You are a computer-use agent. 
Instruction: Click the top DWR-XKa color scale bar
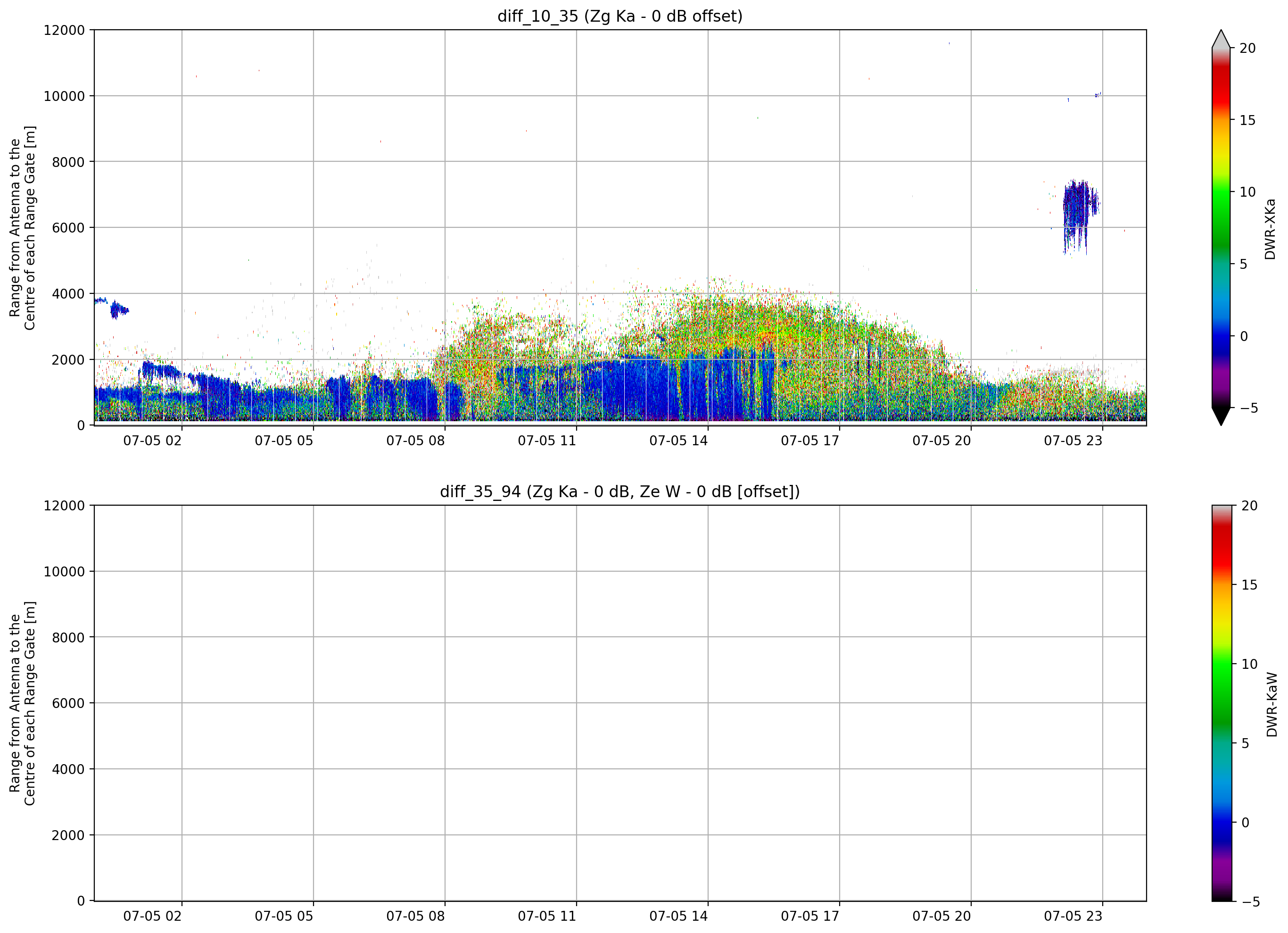[x=1221, y=227]
